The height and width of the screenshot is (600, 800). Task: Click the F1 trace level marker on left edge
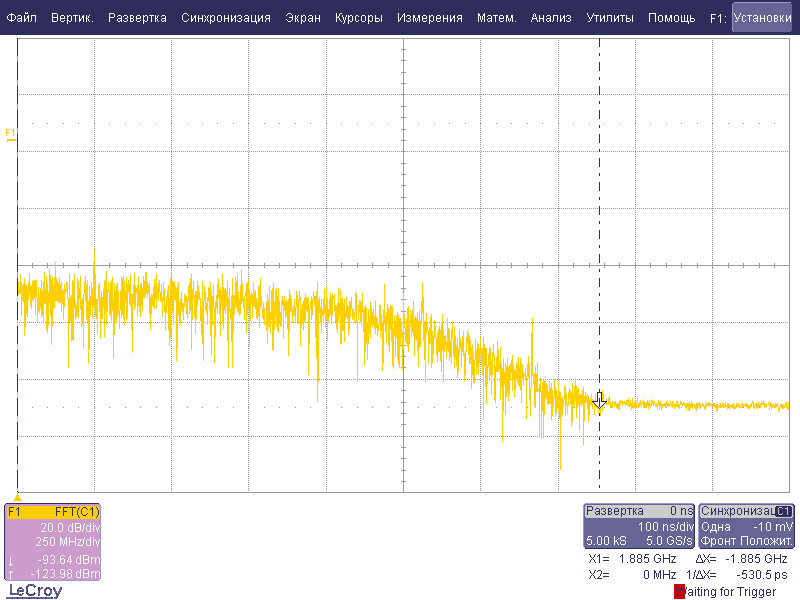click(11, 135)
